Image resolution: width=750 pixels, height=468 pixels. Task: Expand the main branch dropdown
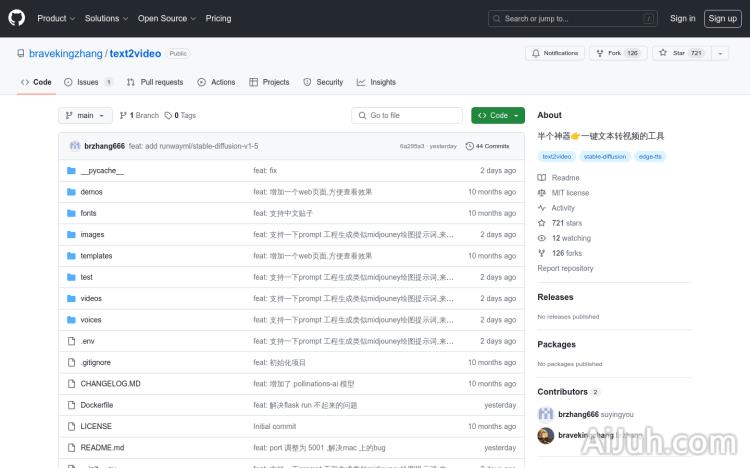[x=84, y=116]
